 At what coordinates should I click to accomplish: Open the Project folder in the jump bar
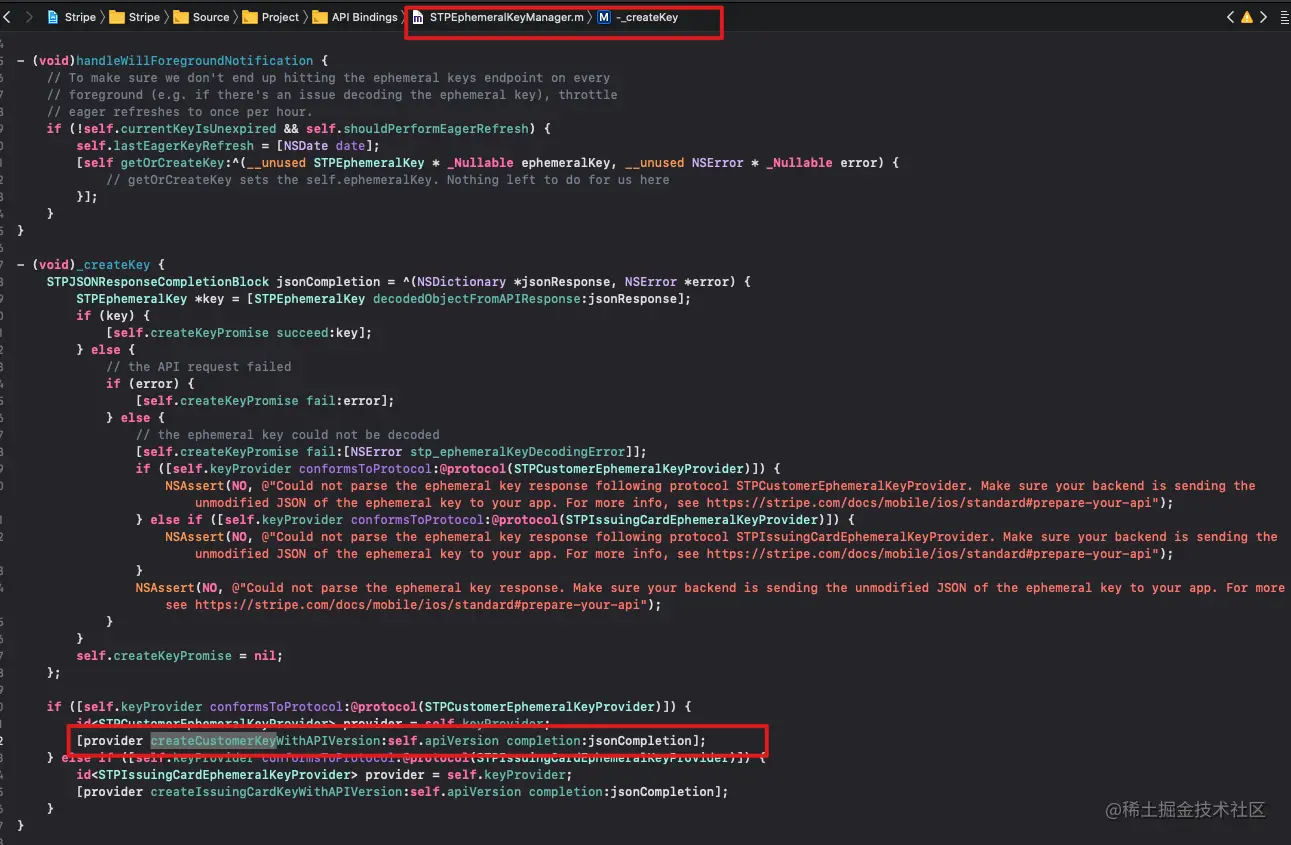pos(270,17)
